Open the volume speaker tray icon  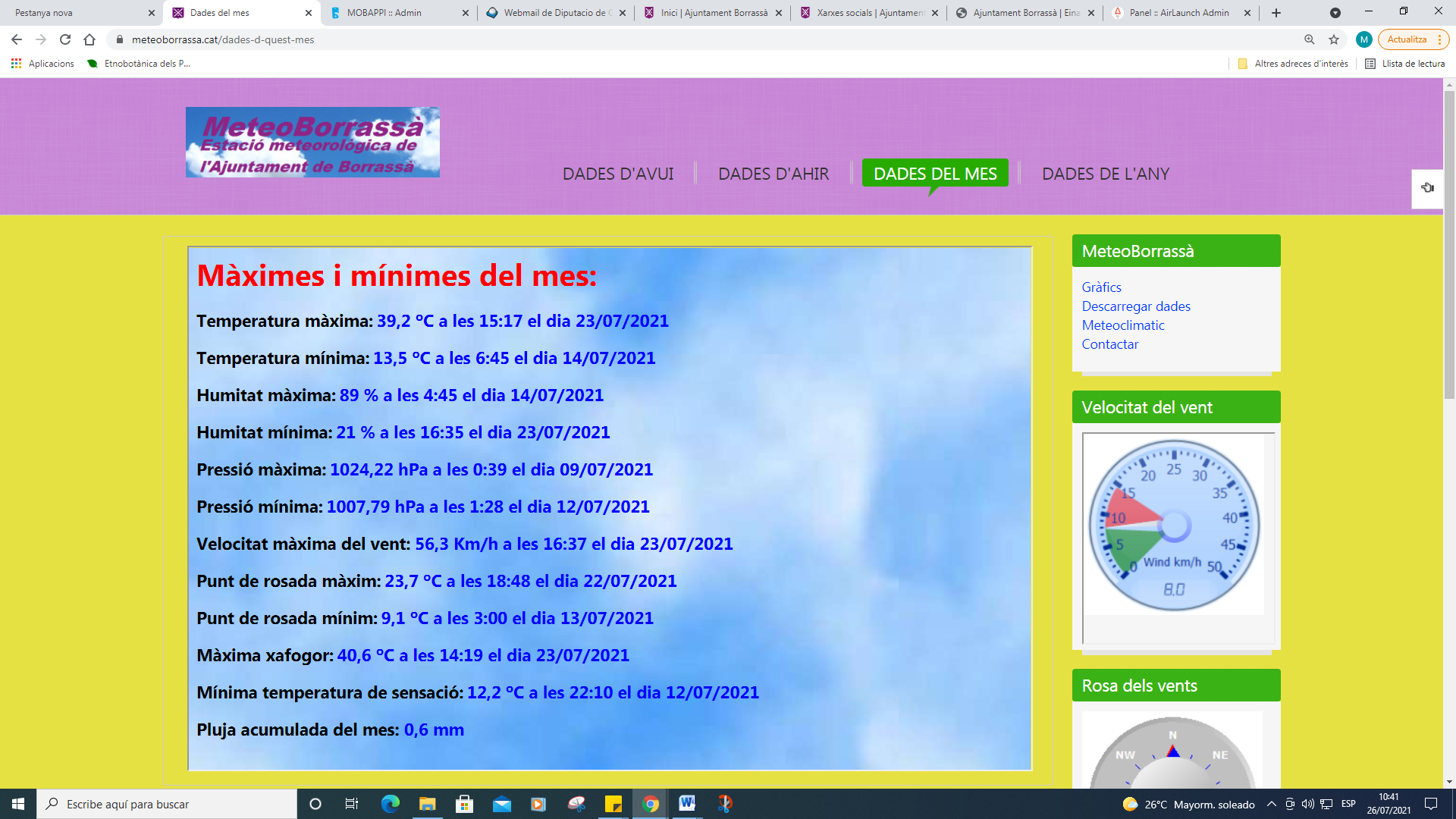pos(1308,804)
